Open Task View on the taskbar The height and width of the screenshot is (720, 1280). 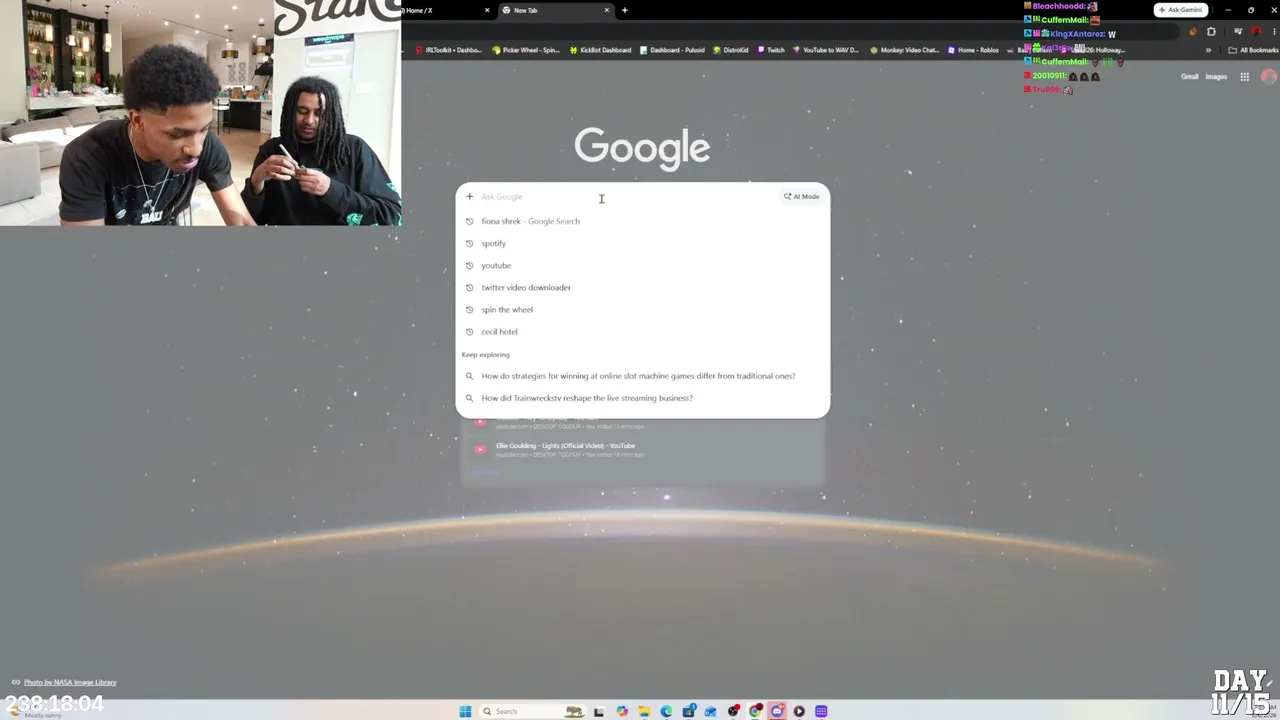[x=599, y=711]
